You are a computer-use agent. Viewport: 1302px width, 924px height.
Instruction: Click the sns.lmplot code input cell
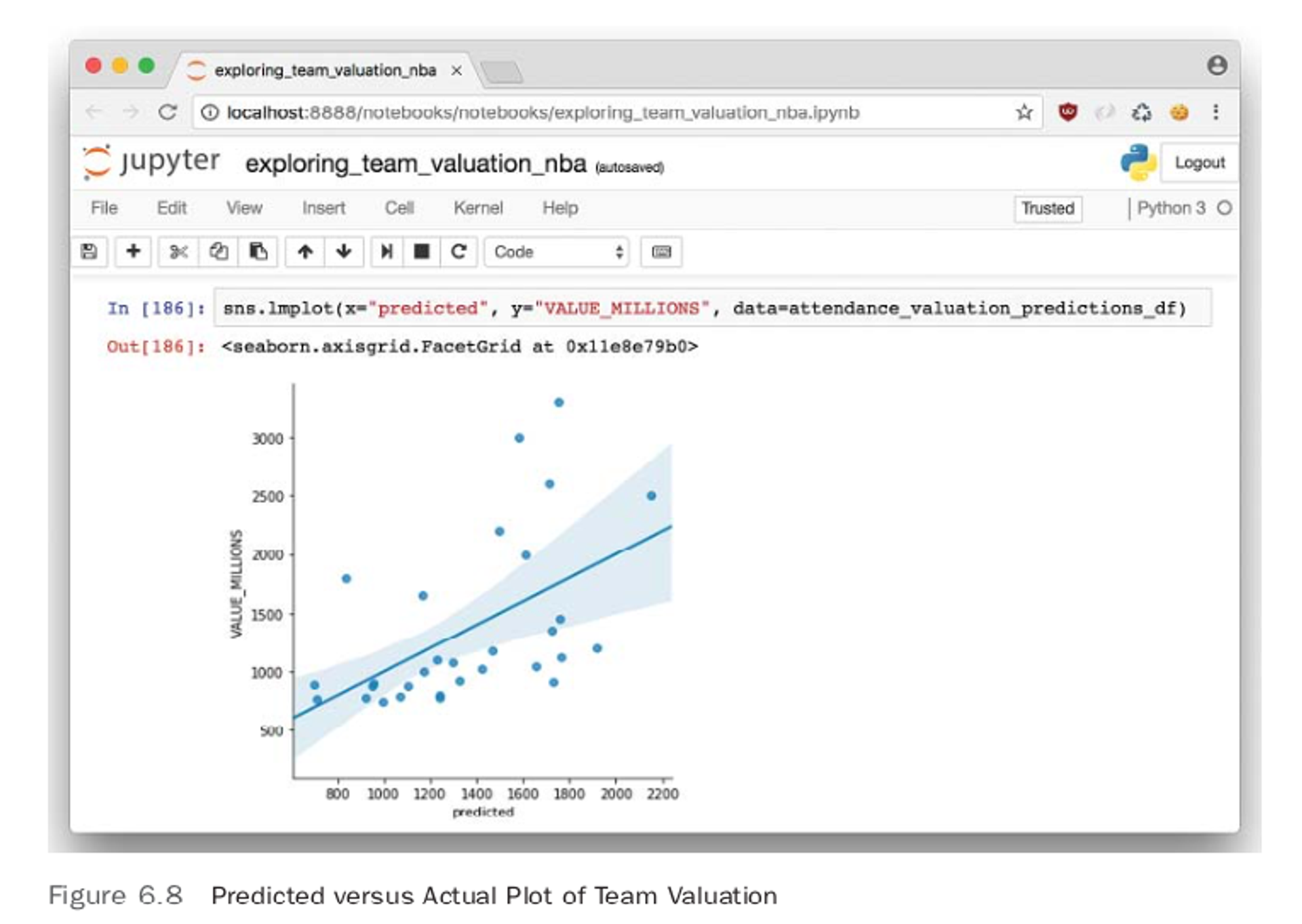tap(705, 308)
